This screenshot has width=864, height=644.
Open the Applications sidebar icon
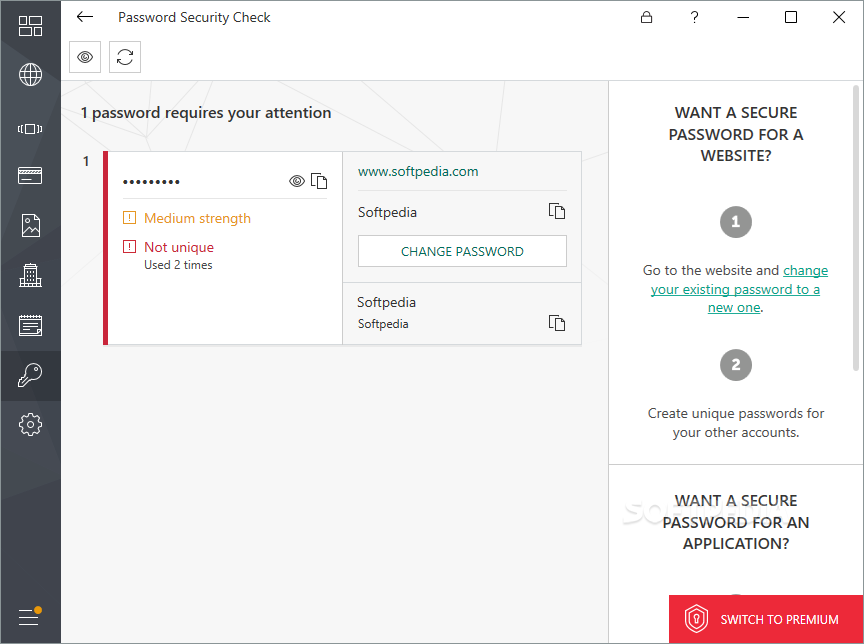pyautogui.click(x=30, y=129)
